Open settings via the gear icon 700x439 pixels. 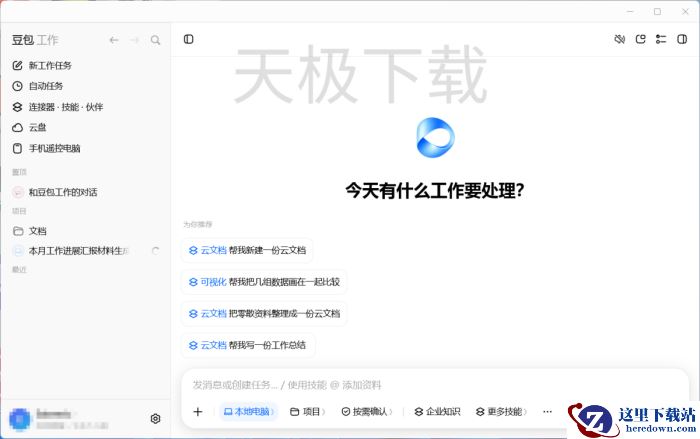[155, 419]
